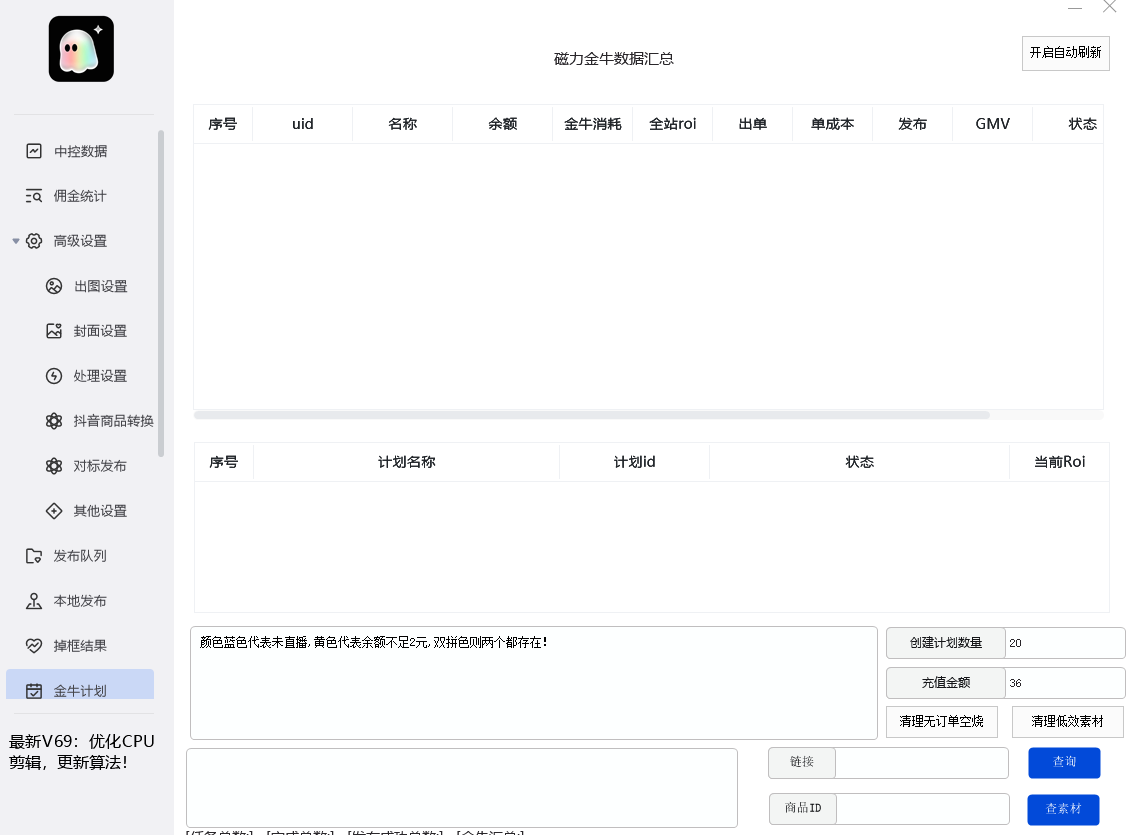Viewport: 1139px width, 835px height.
Task: Select the 高级设置 menu entry
Action: click(80, 241)
